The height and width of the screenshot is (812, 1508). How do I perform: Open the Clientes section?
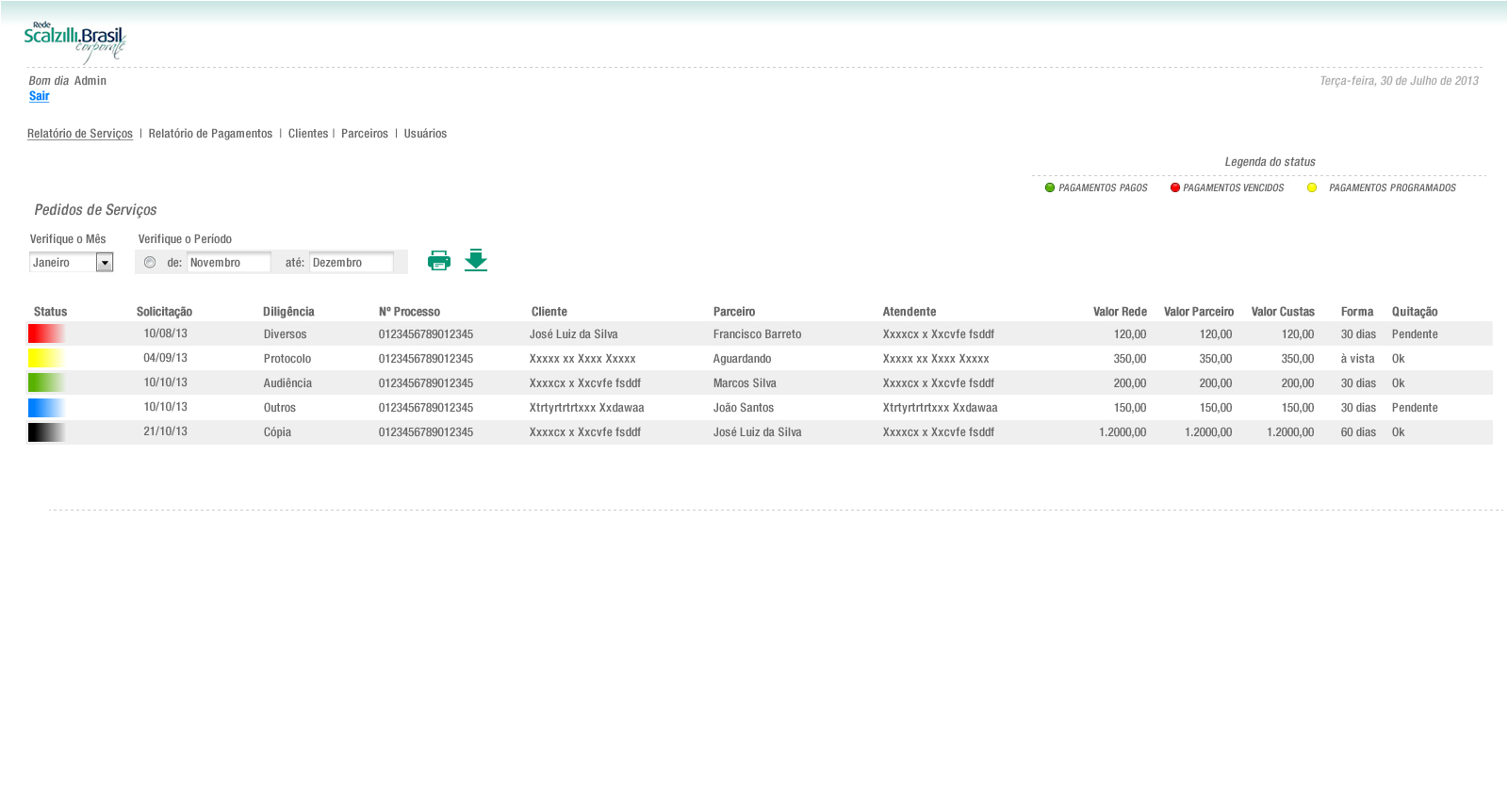click(308, 134)
